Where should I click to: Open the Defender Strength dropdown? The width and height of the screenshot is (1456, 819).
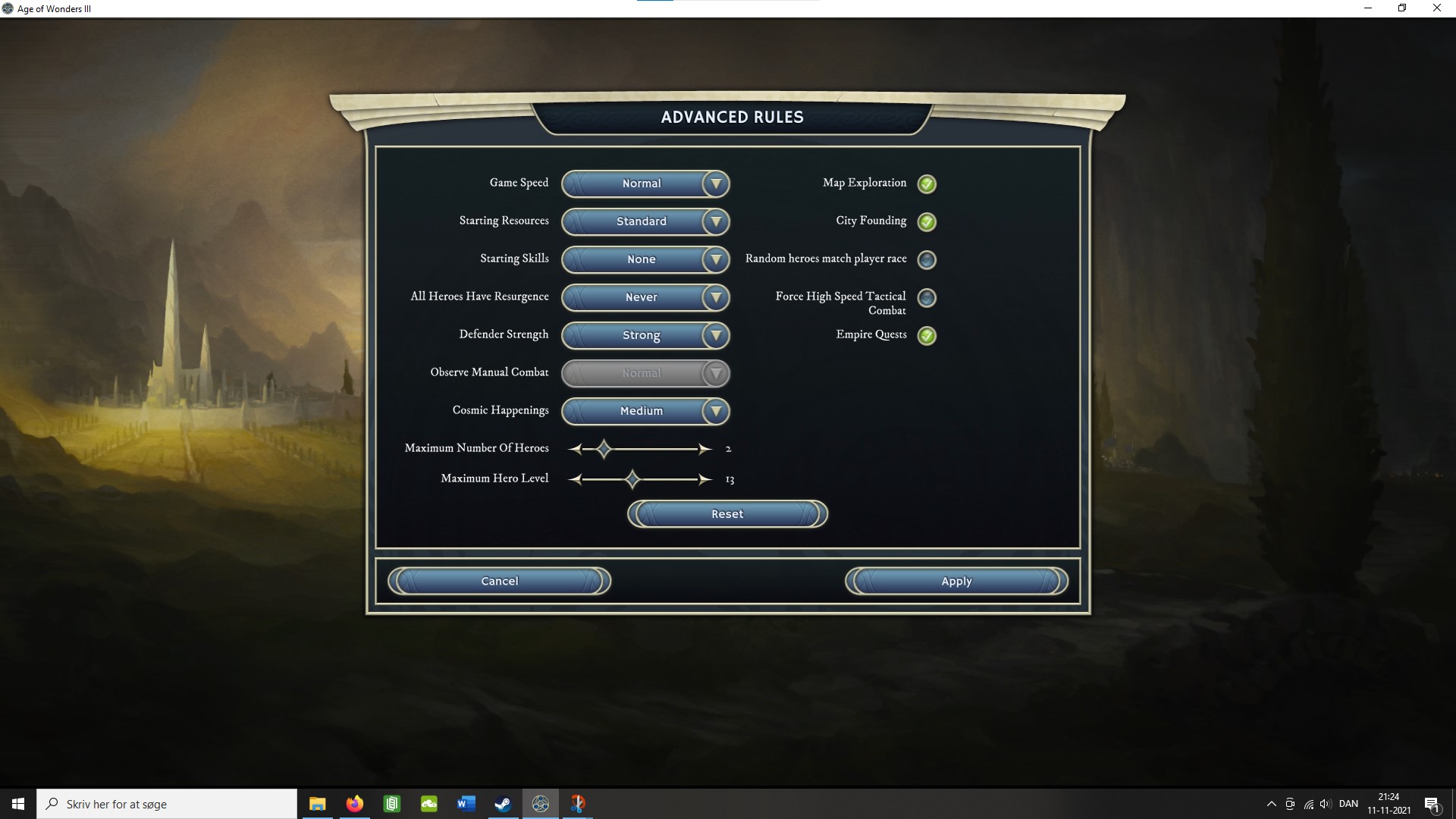click(645, 335)
